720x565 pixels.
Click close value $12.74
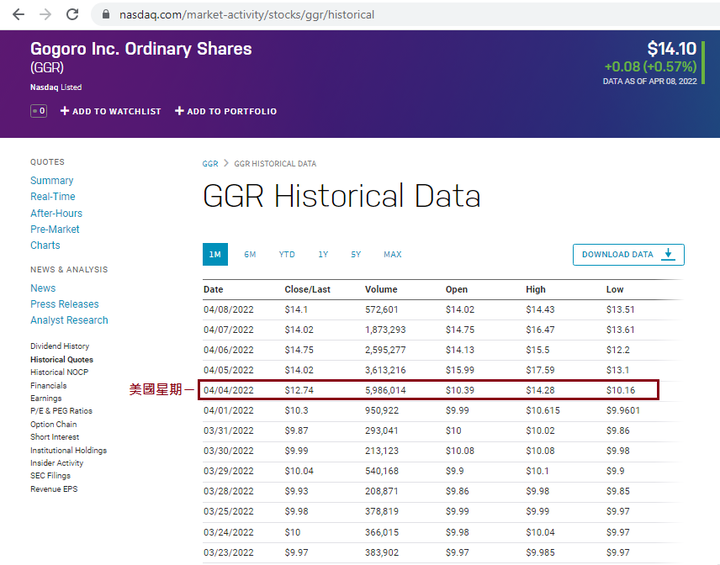tap(299, 390)
